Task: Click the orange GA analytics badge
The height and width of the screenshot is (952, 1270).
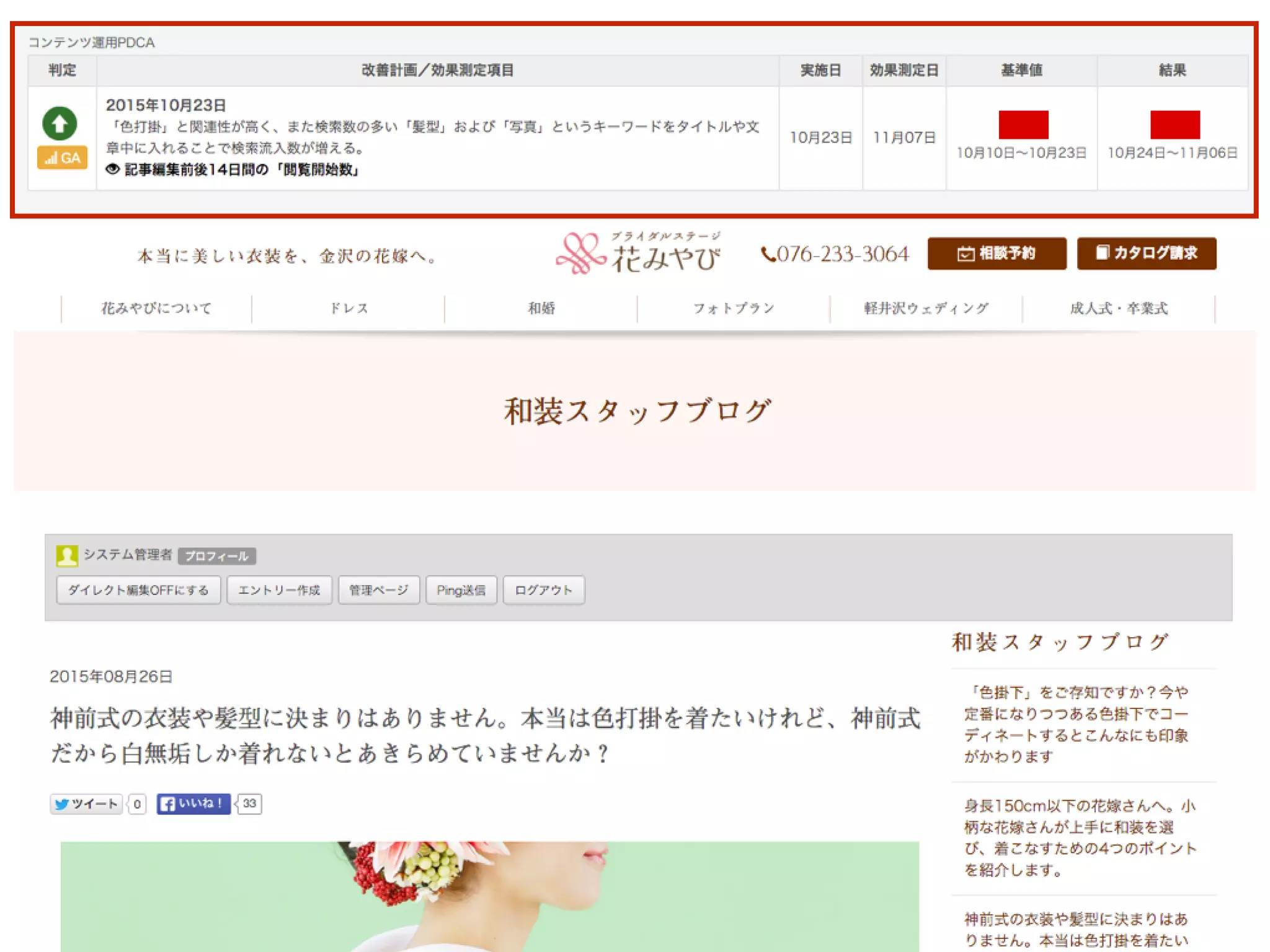Action: 62,157
